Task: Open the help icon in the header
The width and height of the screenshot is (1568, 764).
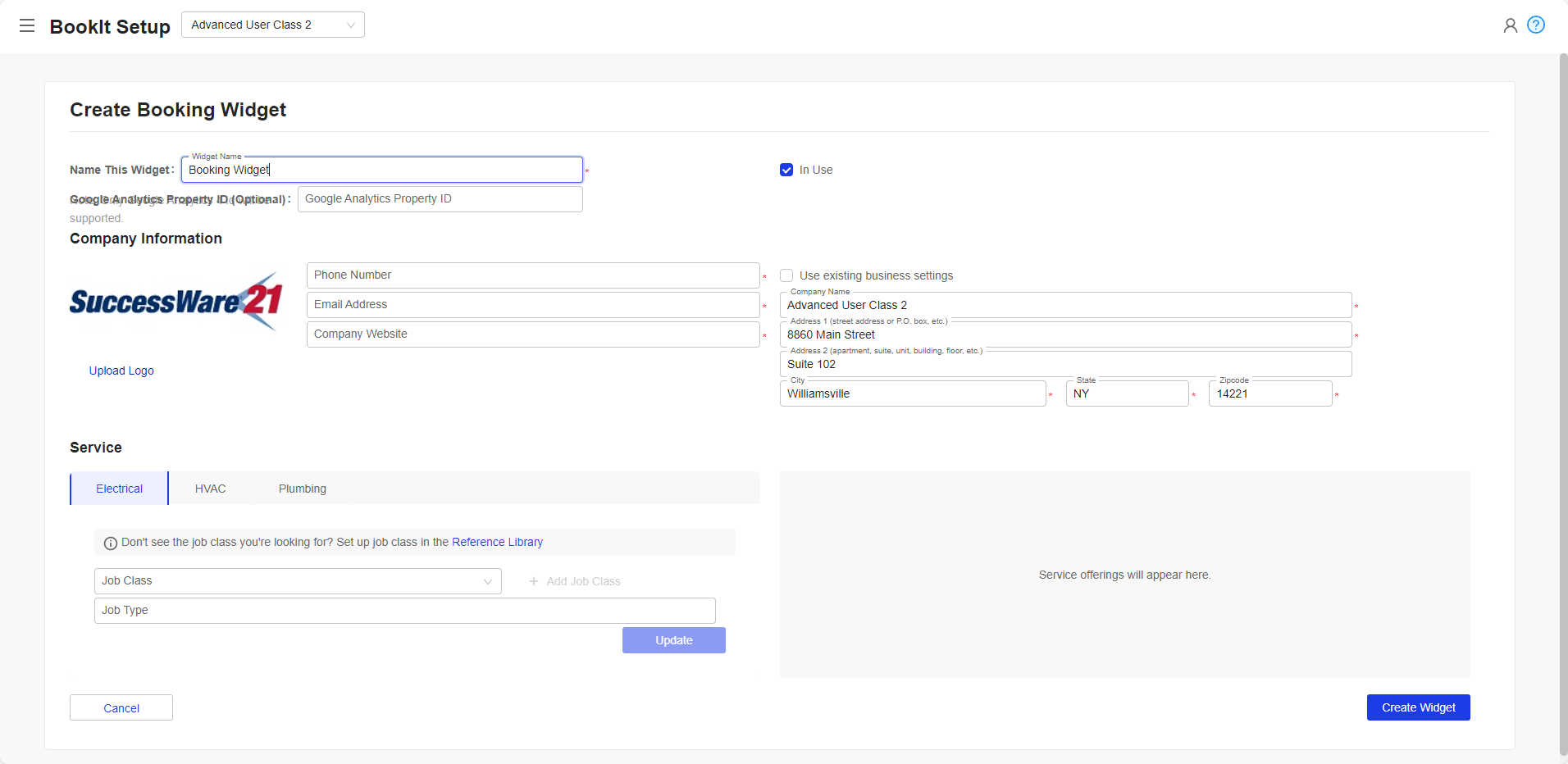Action: click(x=1538, y=25)
